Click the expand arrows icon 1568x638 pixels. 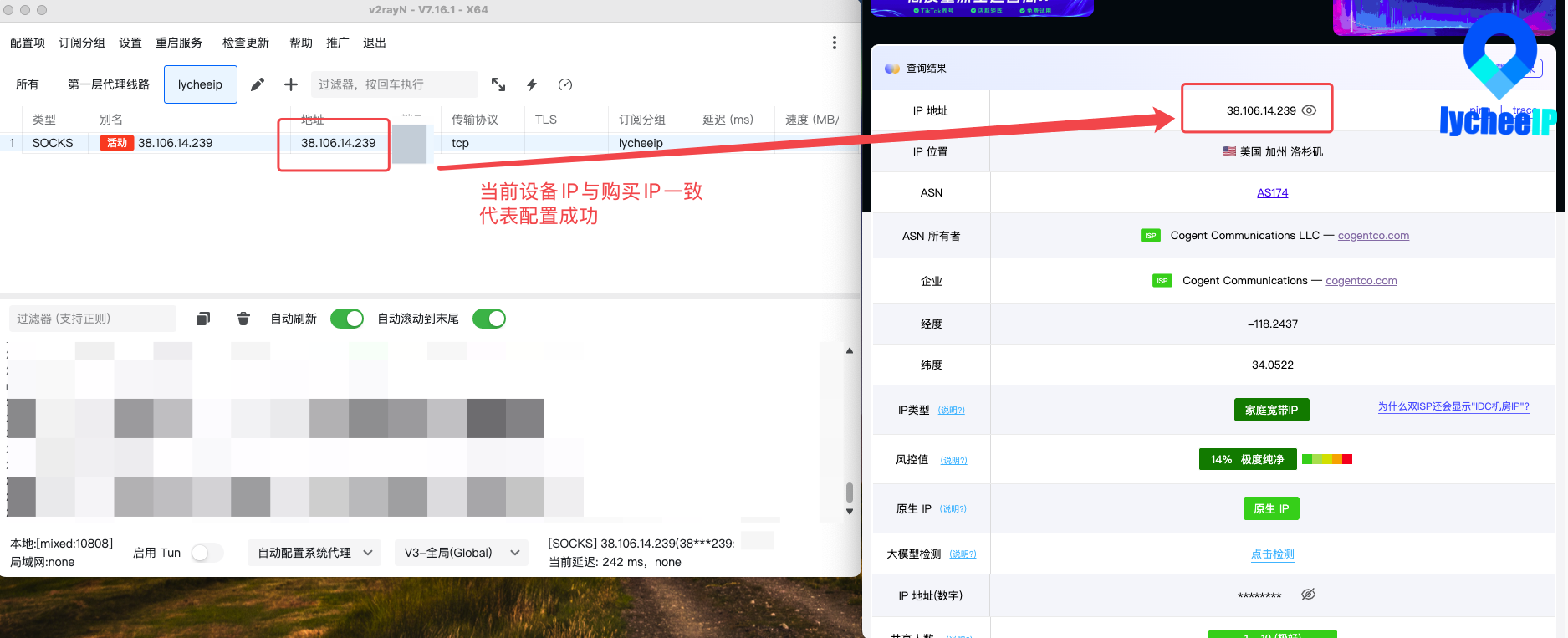coord(498,84)
